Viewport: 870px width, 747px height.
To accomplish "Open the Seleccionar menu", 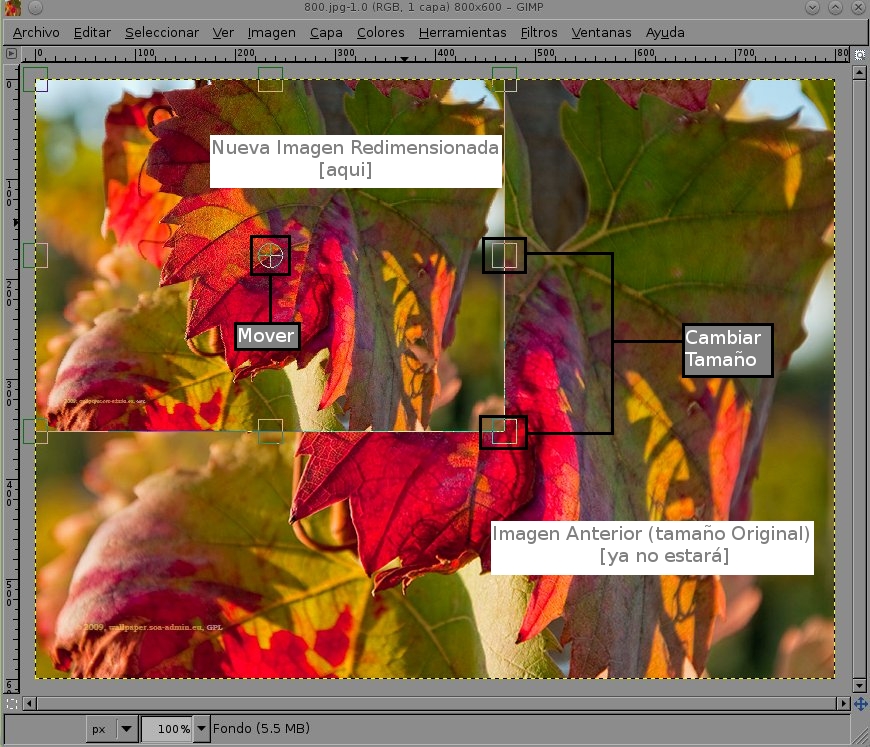I will pyautogui.click(x=161, y=33).
